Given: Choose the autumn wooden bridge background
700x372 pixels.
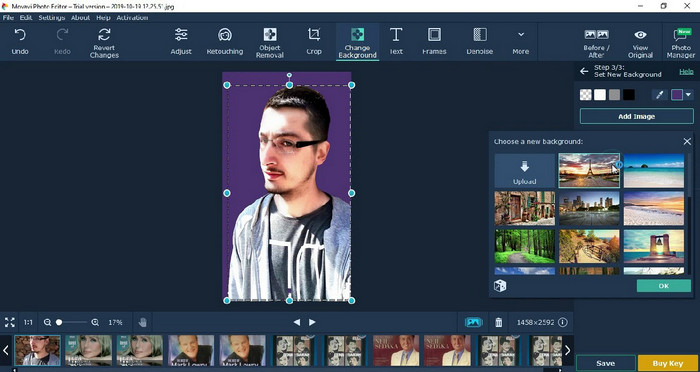Looking at the screenshot, I should coord(589,246).
